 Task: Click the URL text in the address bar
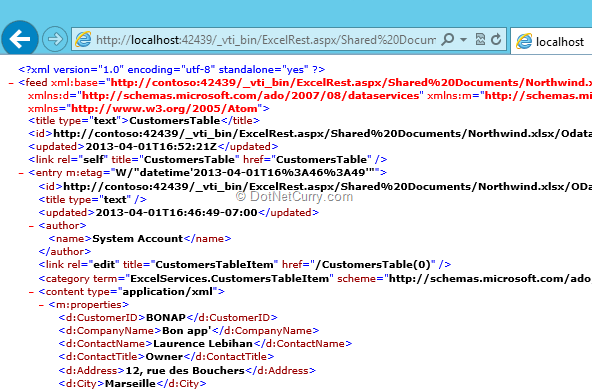click(x=266, y=40)
